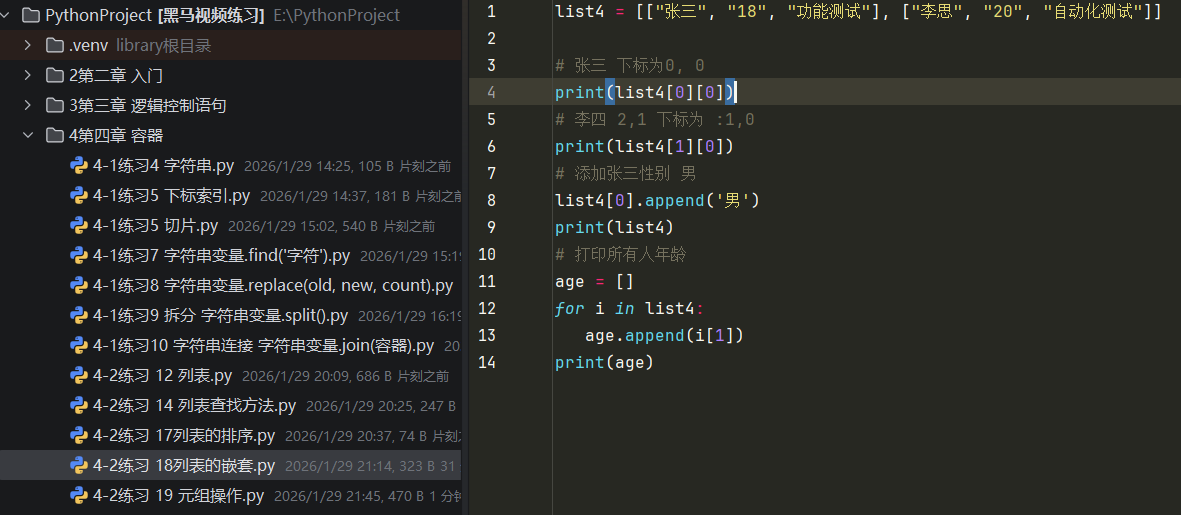Click the comment # 李四 2,1 下标为 :1,0
The image size is (1181, 515).
(x=655, y=120)
